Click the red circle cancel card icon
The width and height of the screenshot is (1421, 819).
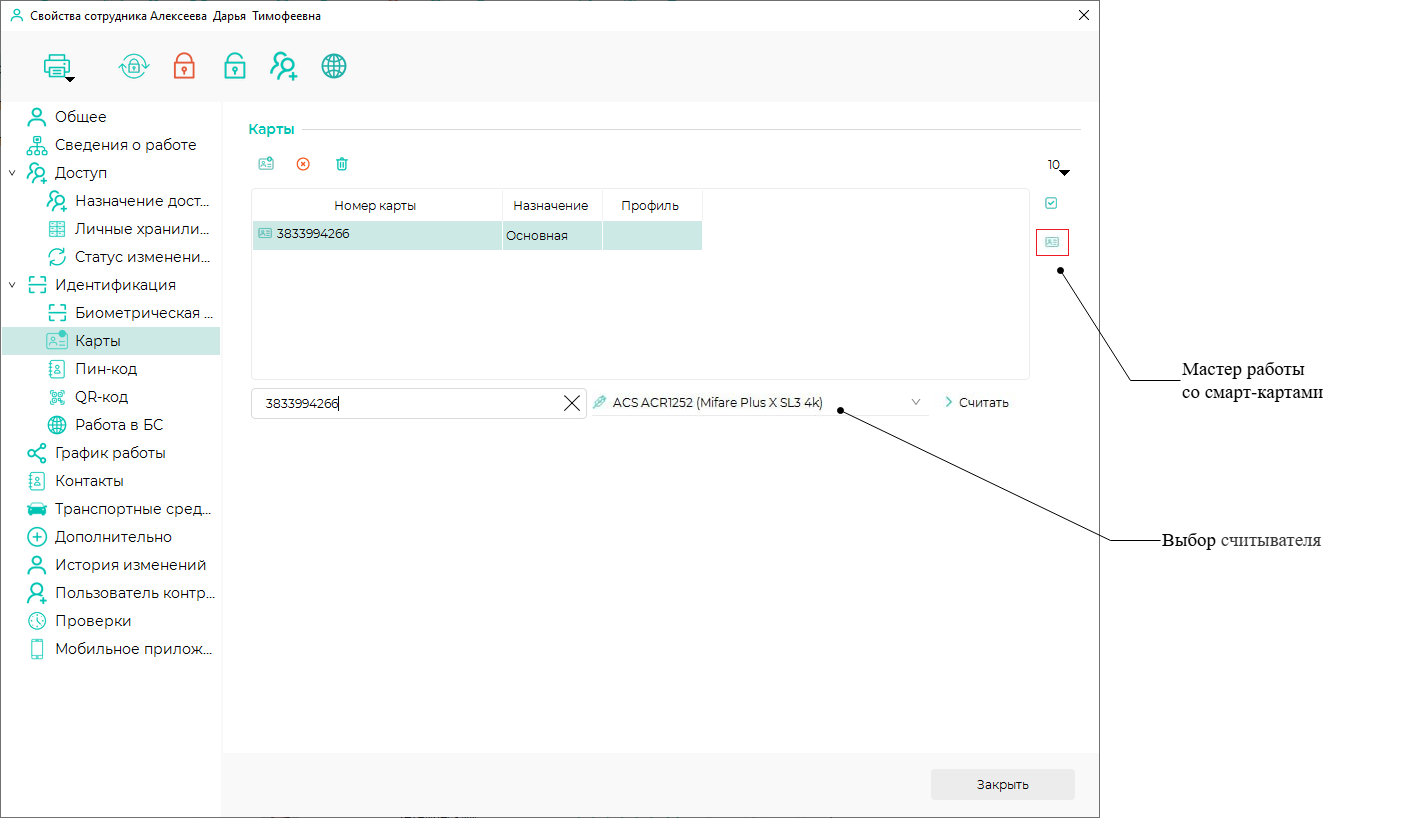(303, 164)
